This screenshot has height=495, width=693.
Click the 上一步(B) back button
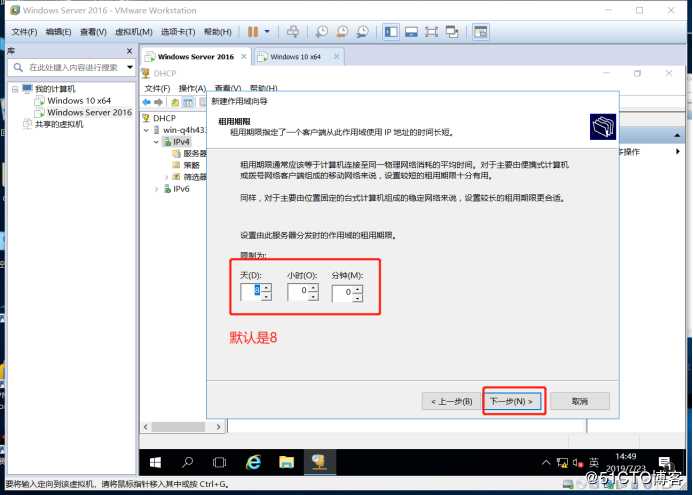(451, 401)
